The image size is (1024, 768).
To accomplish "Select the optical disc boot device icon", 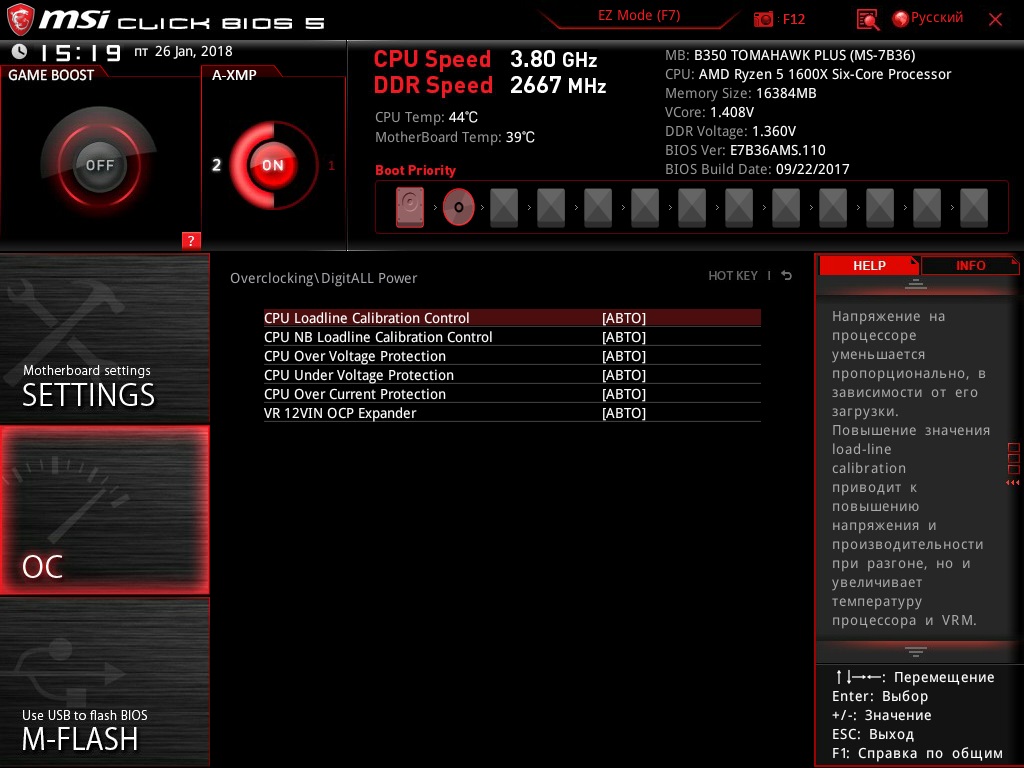I will (x=458, y=207).
